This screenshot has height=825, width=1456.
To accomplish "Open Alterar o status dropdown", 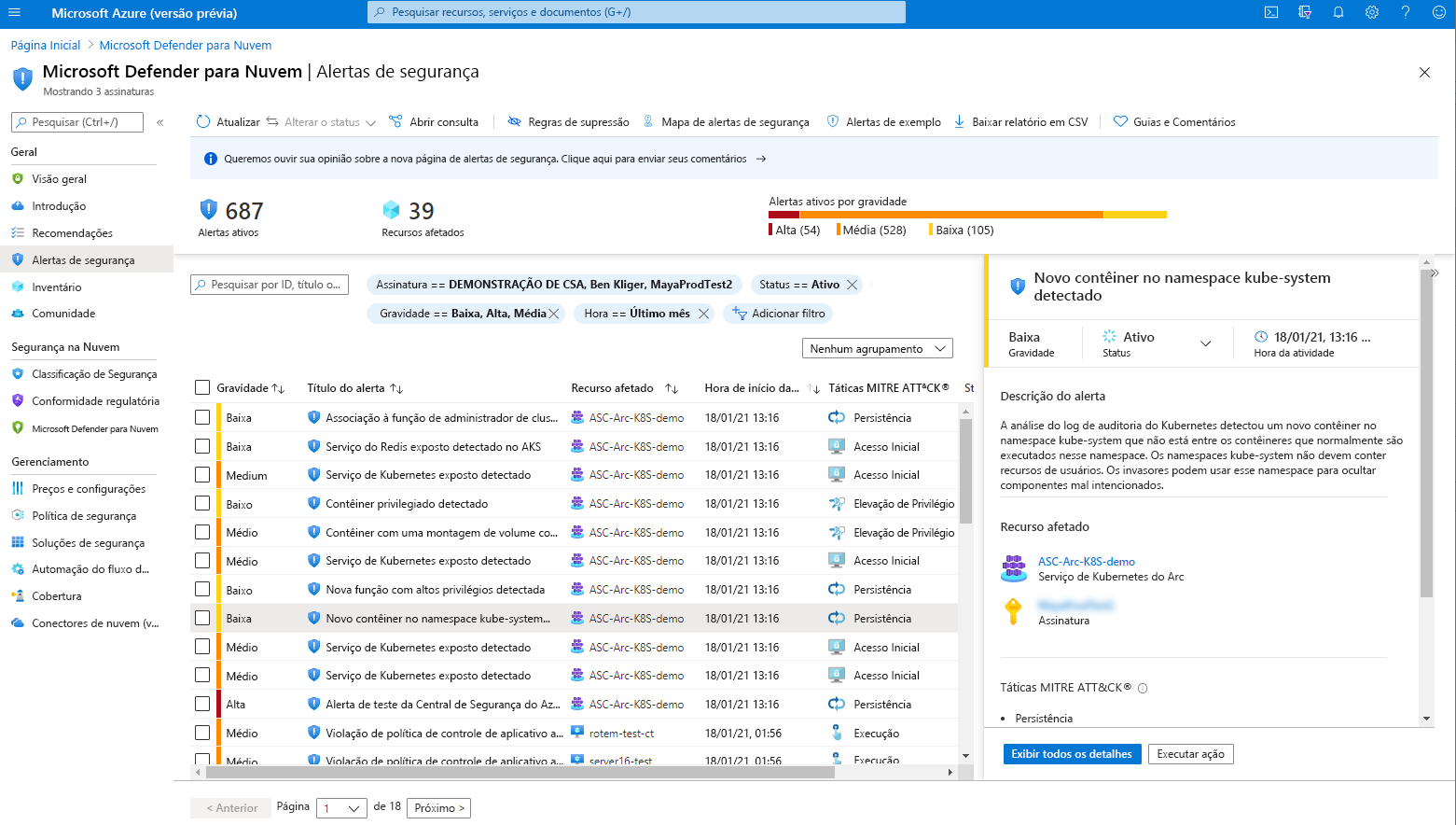I will [321, 121].
